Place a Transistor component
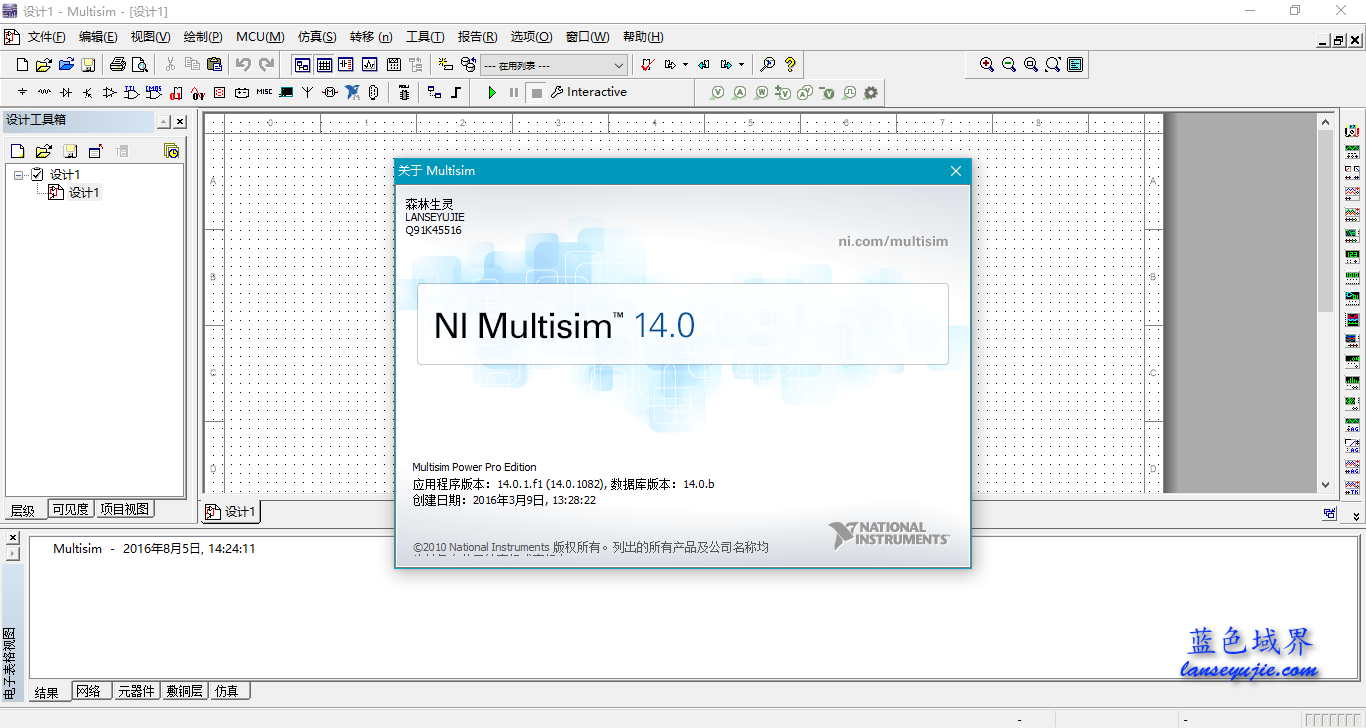Viewport: 1366px width, 728px height. click(88, 92)
